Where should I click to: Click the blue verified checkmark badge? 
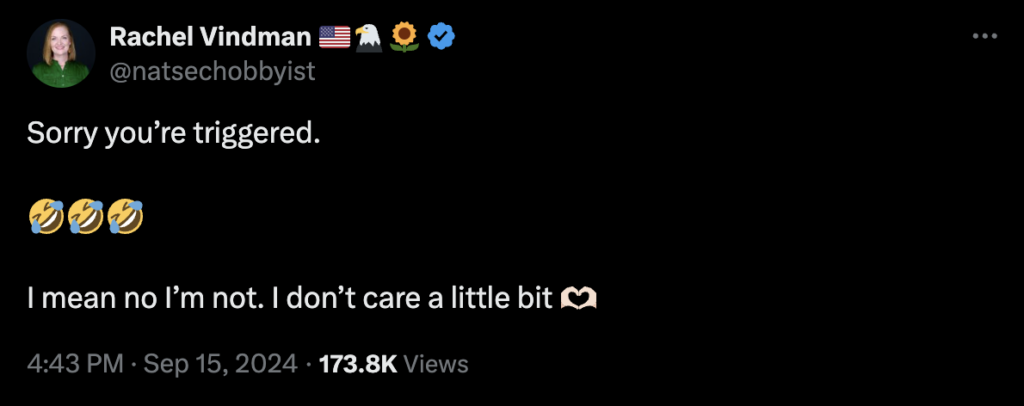pyautogui.click(x=442, y=37)
